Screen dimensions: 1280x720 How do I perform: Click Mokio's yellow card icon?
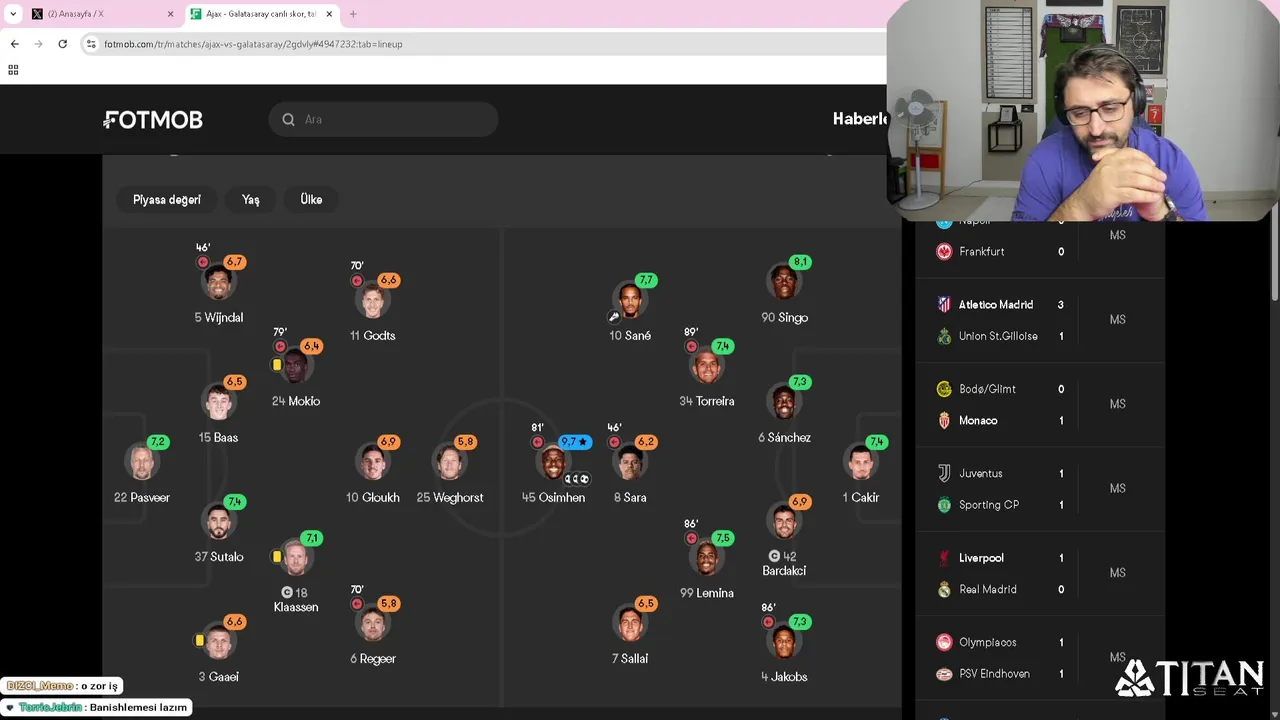click(x=277, y=365)
